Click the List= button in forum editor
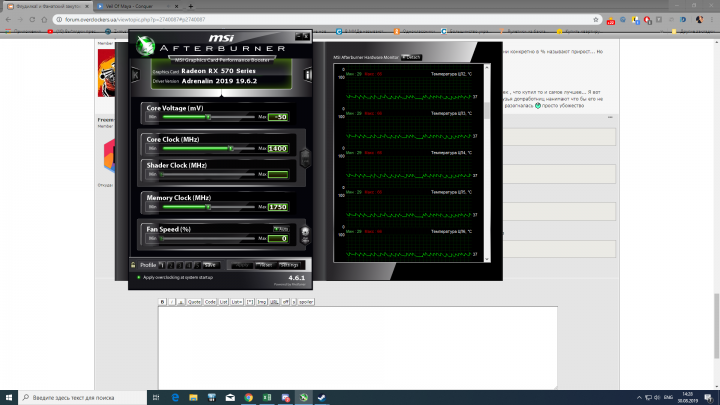 (236, 302)
